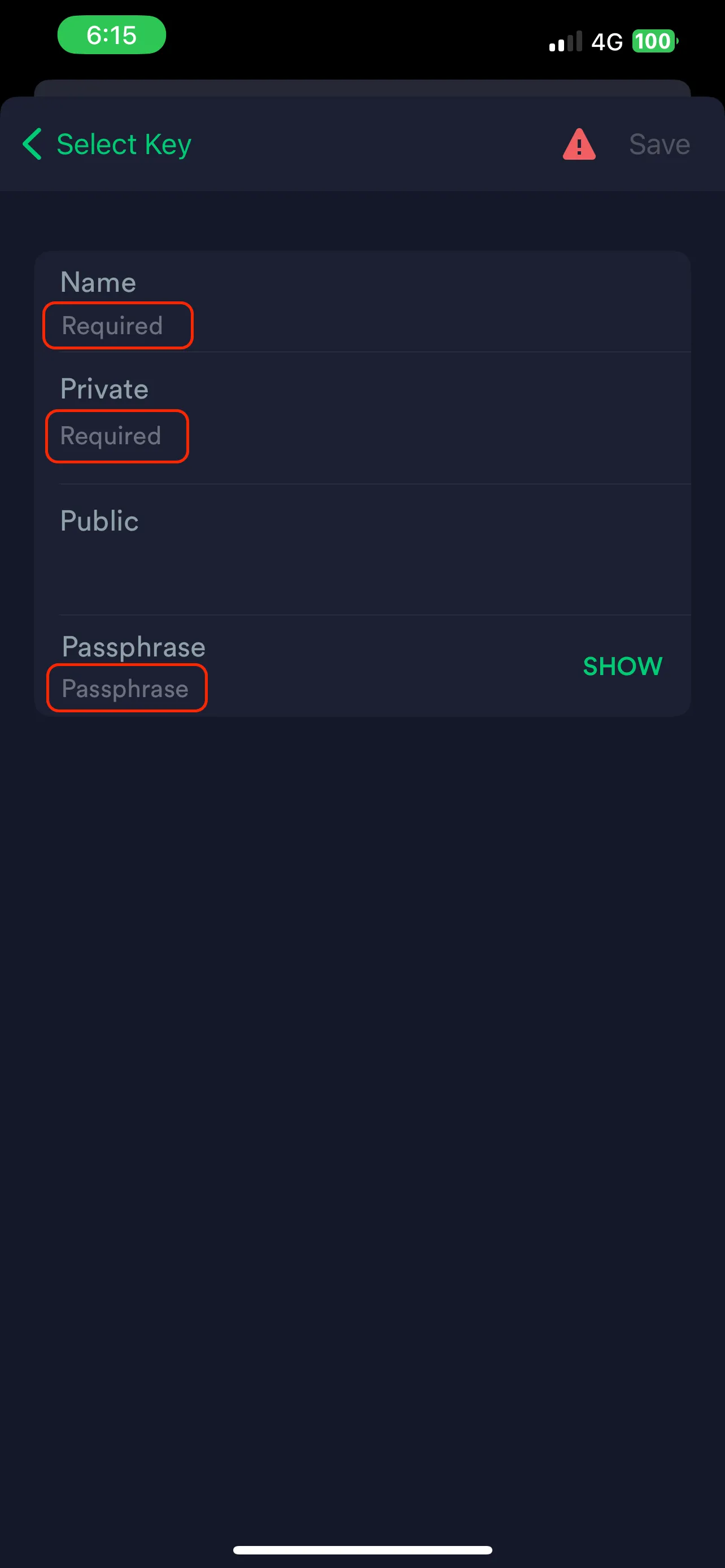Tap the home indicator bar
The height and width of the screenshot is (1568, 725).
[362, 1549]
